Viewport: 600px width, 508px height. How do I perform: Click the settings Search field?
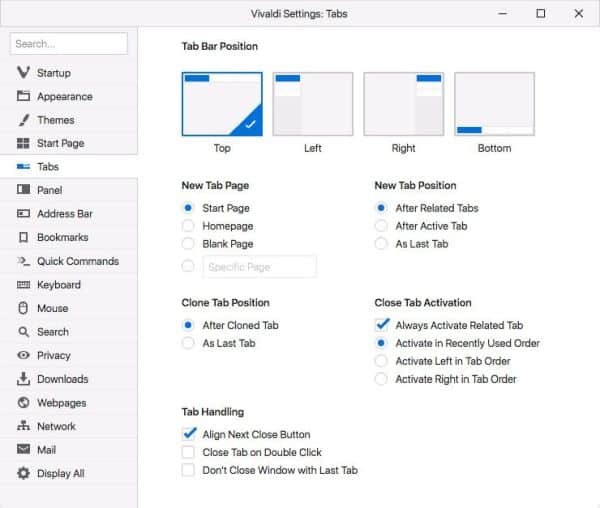69,44
